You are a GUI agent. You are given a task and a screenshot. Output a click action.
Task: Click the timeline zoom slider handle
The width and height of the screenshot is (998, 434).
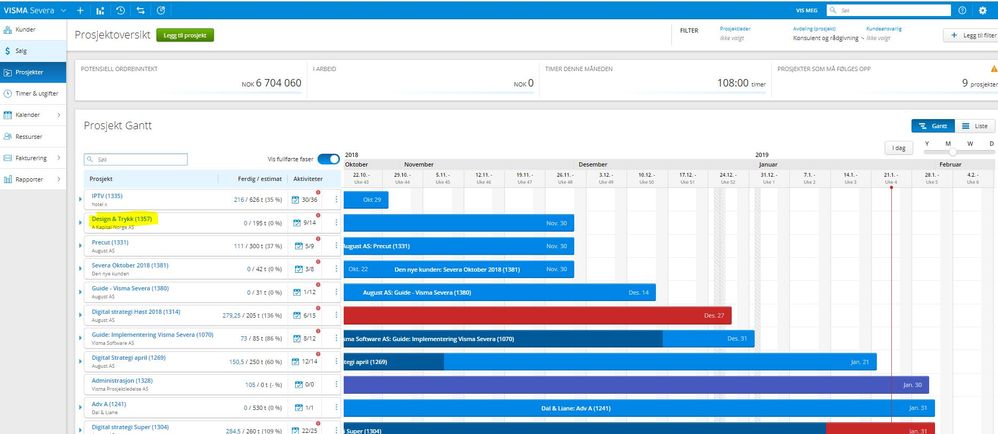[x=952, y=152]
